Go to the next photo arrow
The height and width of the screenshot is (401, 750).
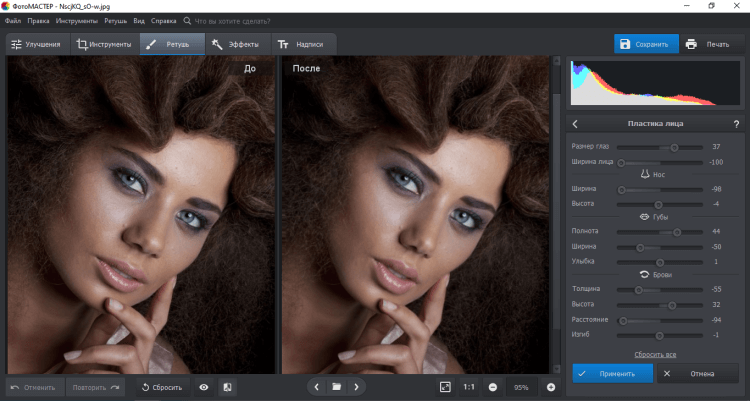pos(357,387)
